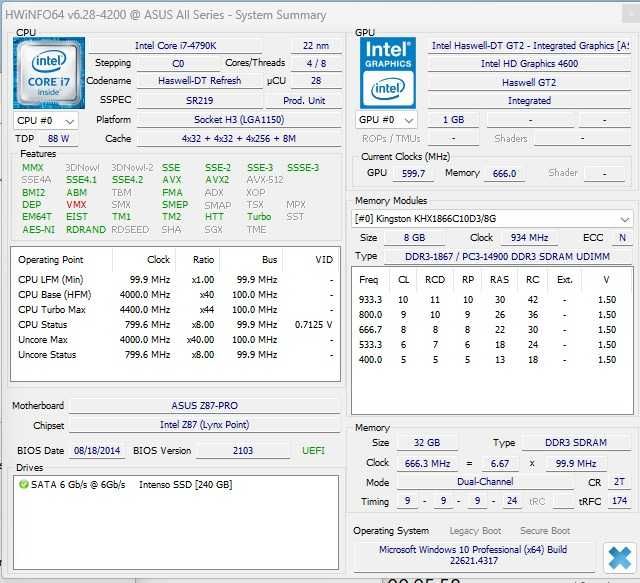
Task: Click the Prod. Unit field
Action: pyautogui.click(x=304, y=100)
